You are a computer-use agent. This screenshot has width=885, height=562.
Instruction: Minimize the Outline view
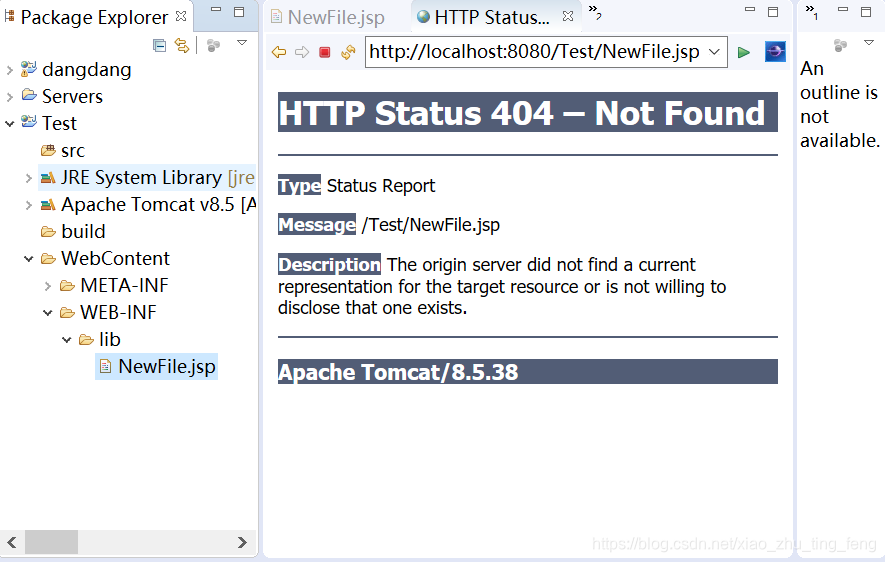point(843,10)
